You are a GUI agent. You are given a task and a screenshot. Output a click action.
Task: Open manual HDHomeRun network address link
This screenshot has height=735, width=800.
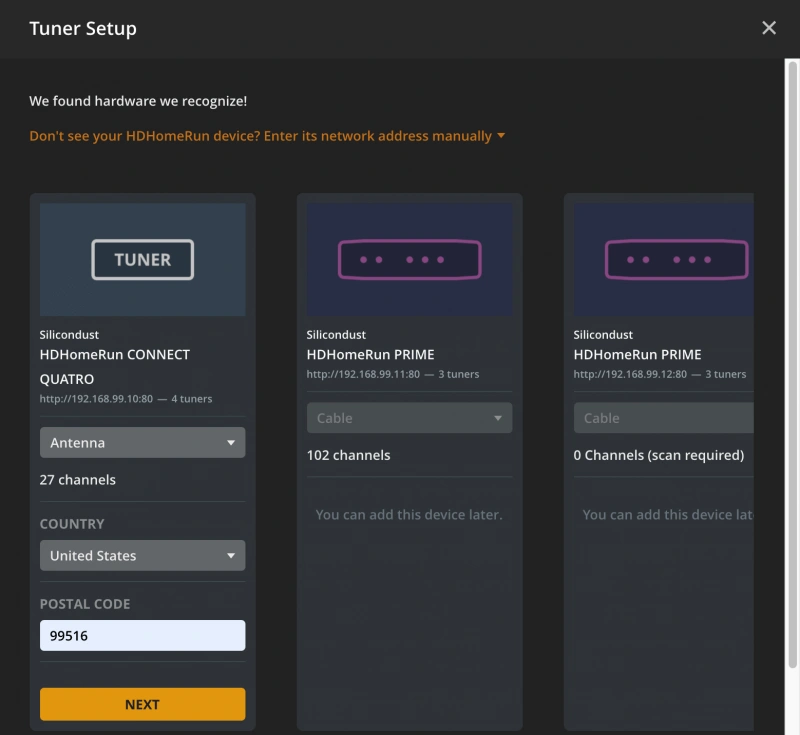[260, 136]
